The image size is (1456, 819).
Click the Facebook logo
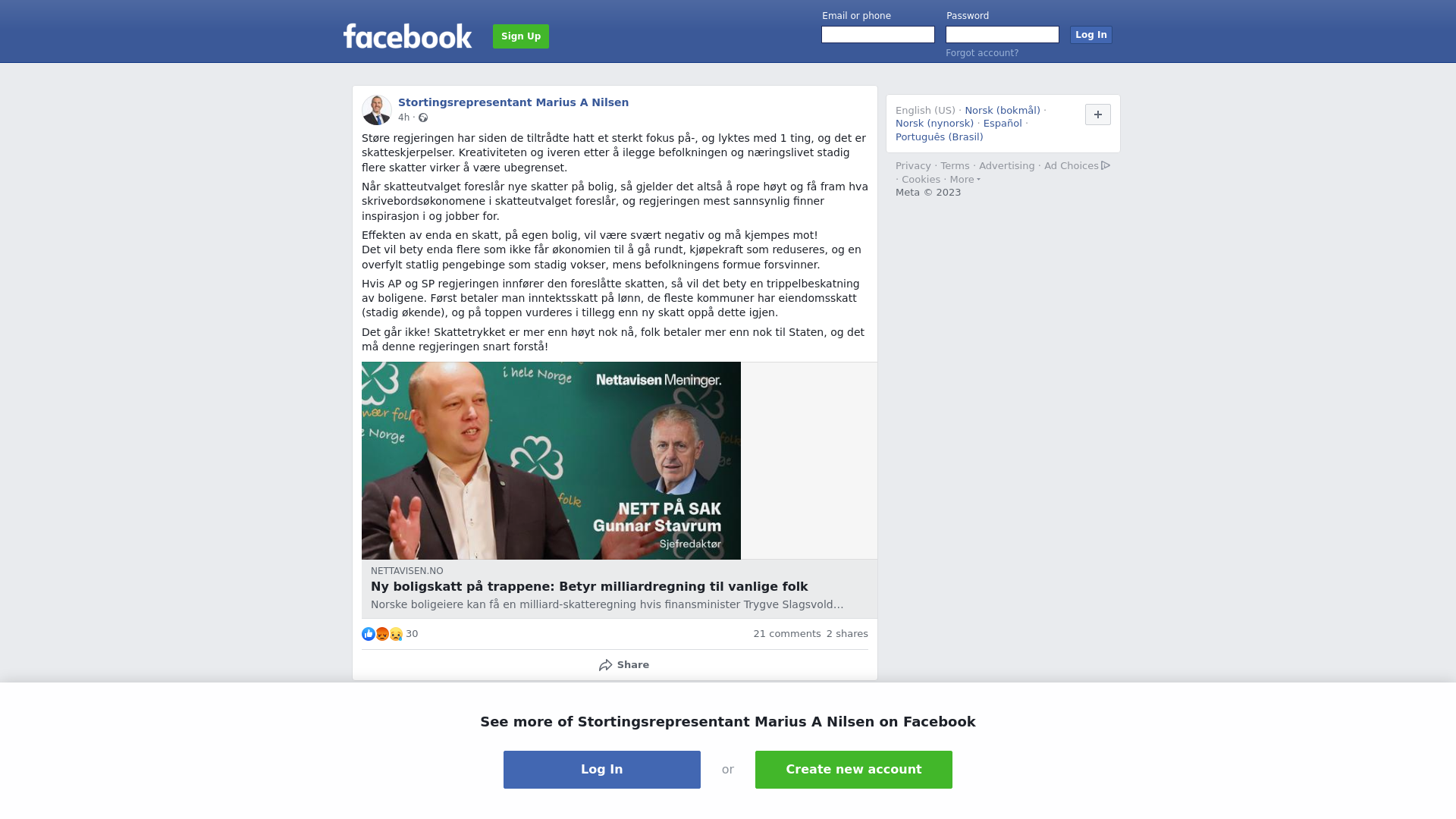pos(407,36)
